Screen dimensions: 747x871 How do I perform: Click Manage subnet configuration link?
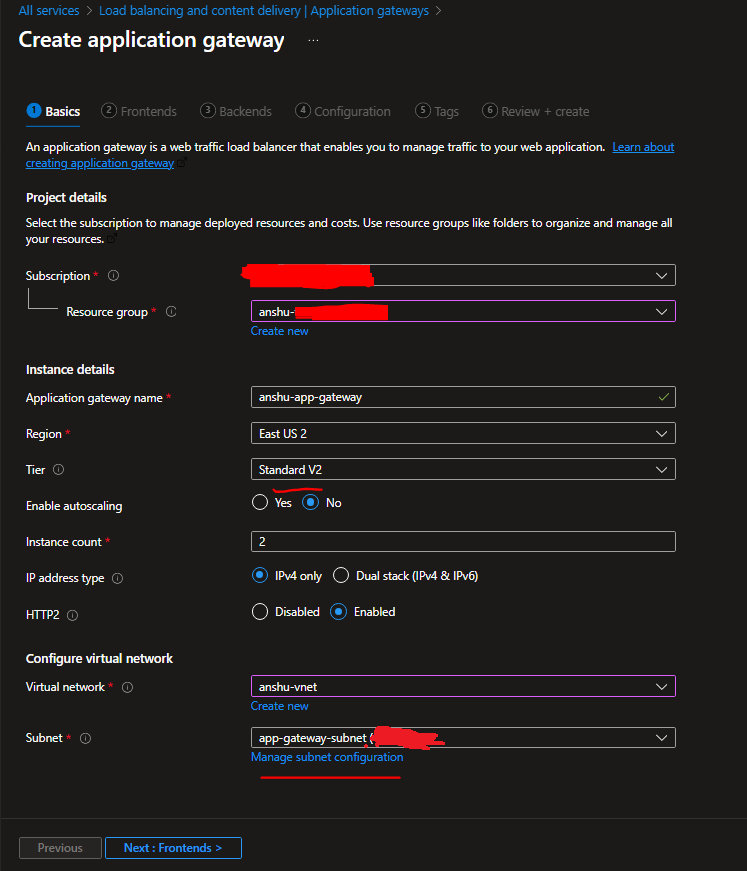[327, 757]
